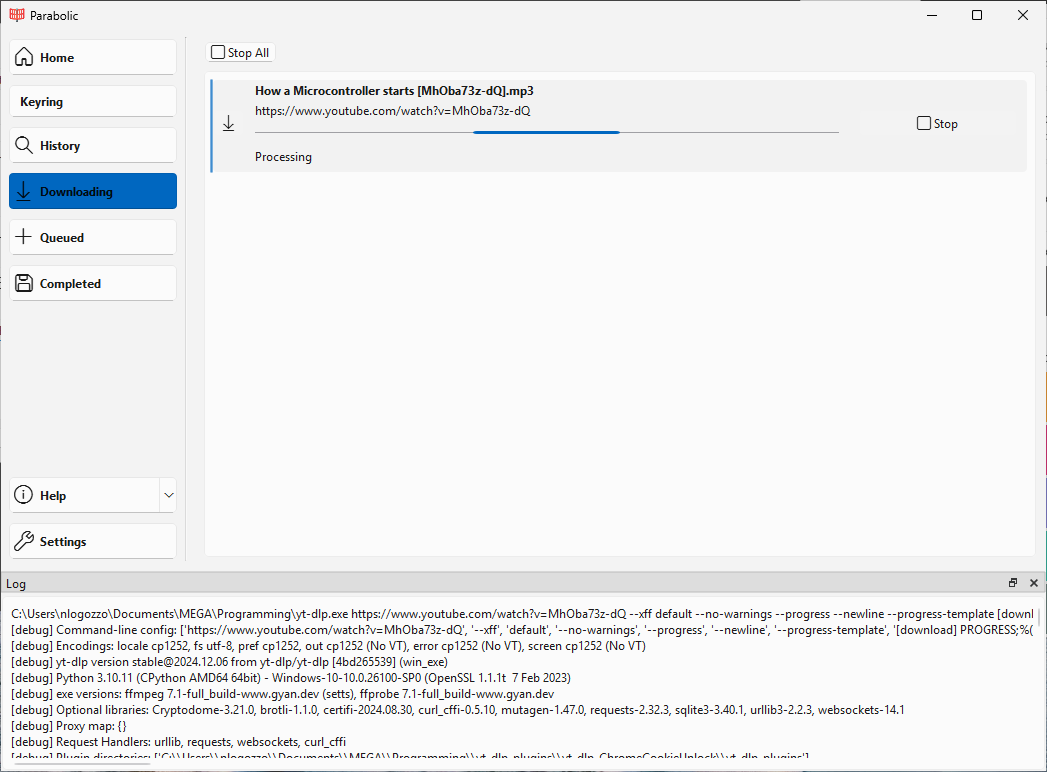Close the Log panel

[1034, 583]
